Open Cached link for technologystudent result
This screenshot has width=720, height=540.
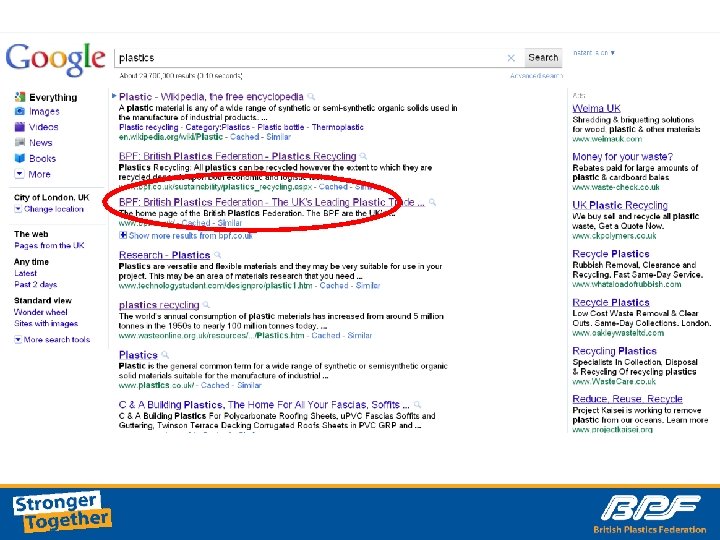tap(334, 285)
